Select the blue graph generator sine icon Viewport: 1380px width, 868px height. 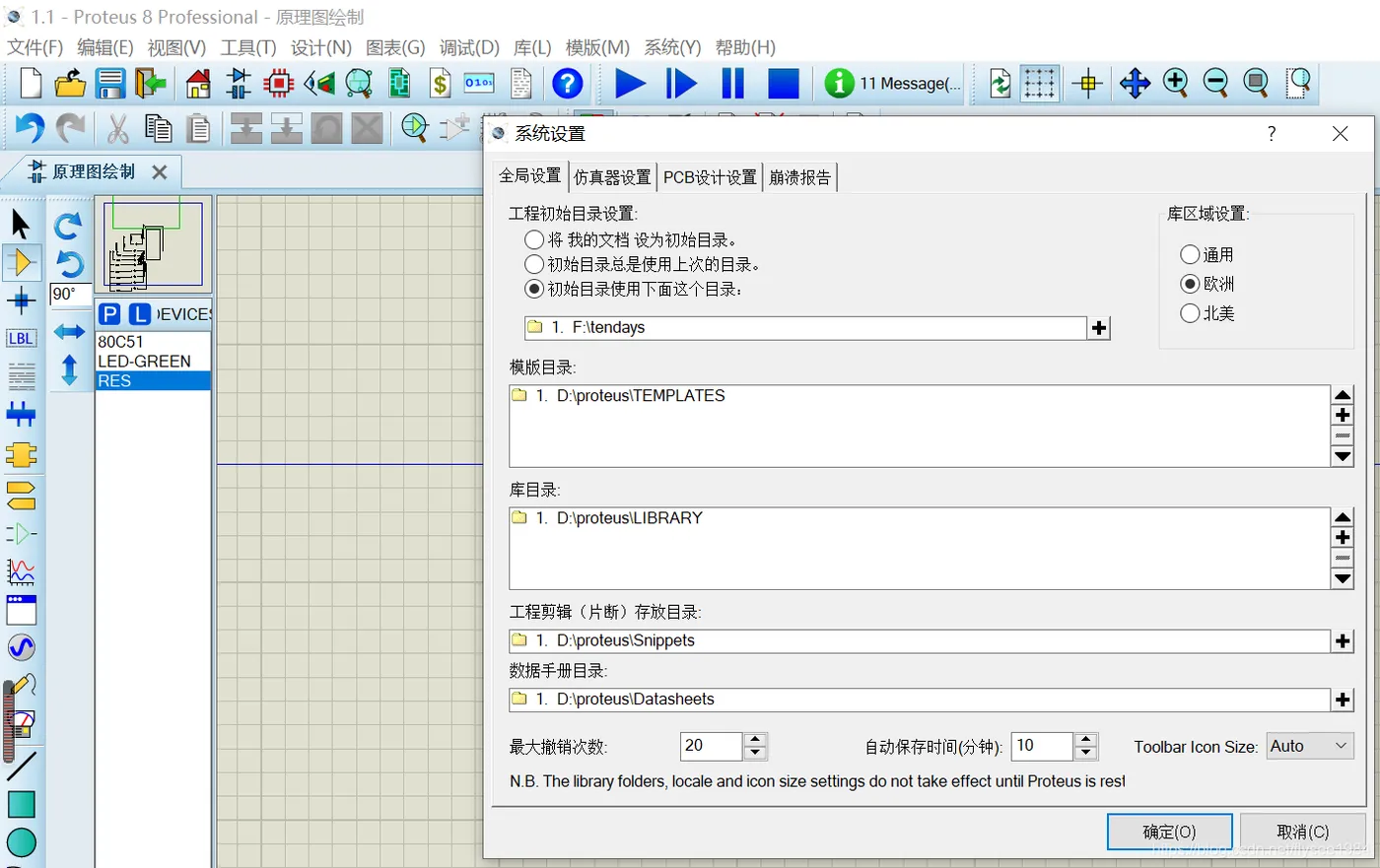[21, 647]
